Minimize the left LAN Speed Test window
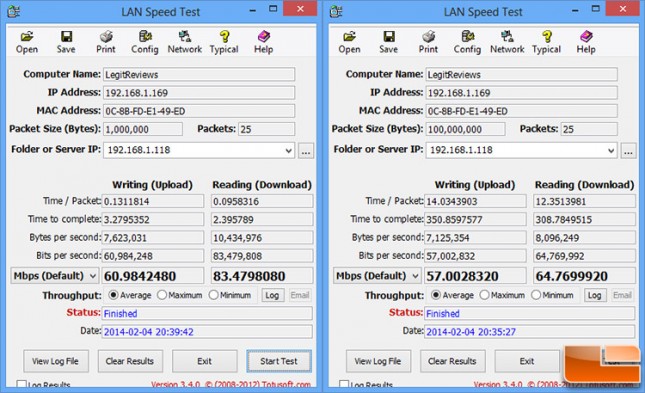This screenshot has width=645, height=393. point(253,10)
